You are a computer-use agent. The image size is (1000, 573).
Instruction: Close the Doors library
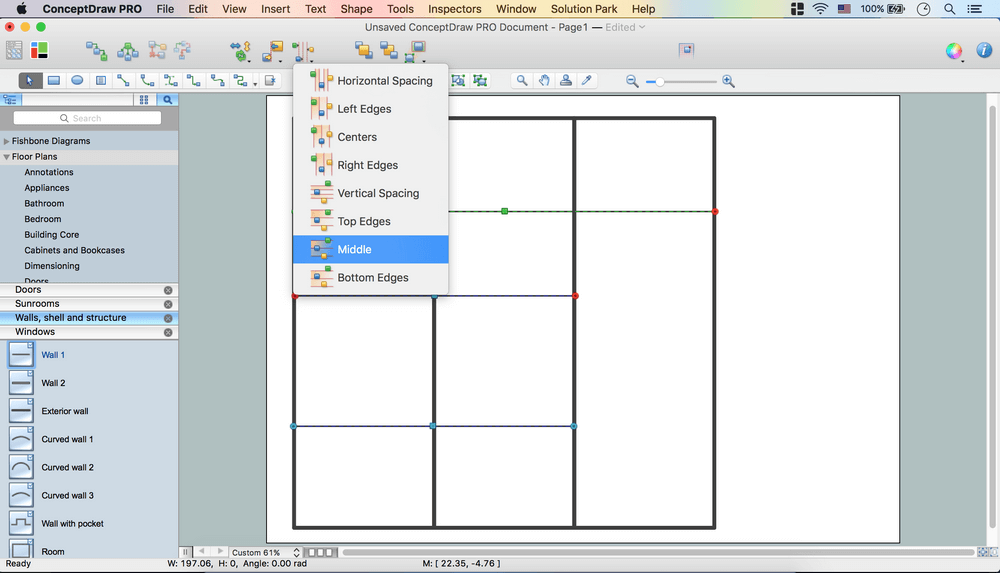[168, 290]
